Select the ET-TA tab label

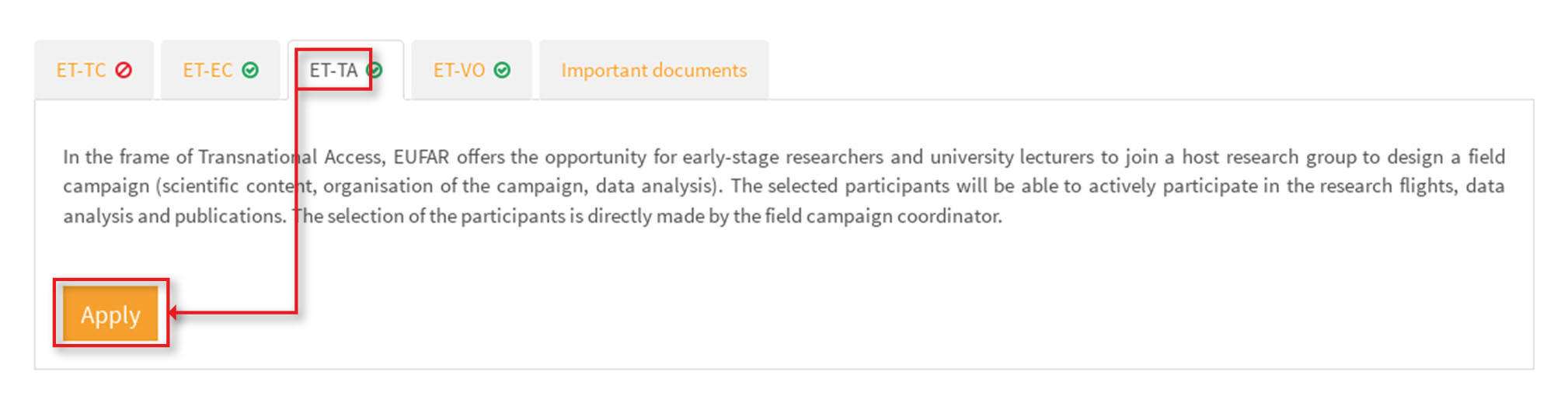pos(333,70)
